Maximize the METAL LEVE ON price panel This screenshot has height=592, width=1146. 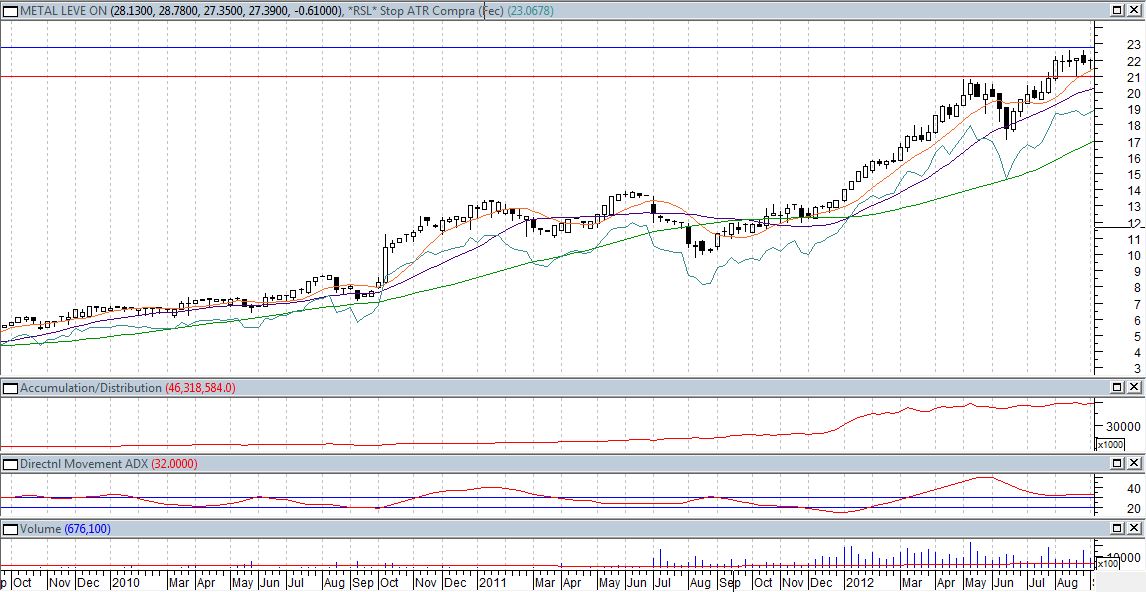(x=1118, y=10)
